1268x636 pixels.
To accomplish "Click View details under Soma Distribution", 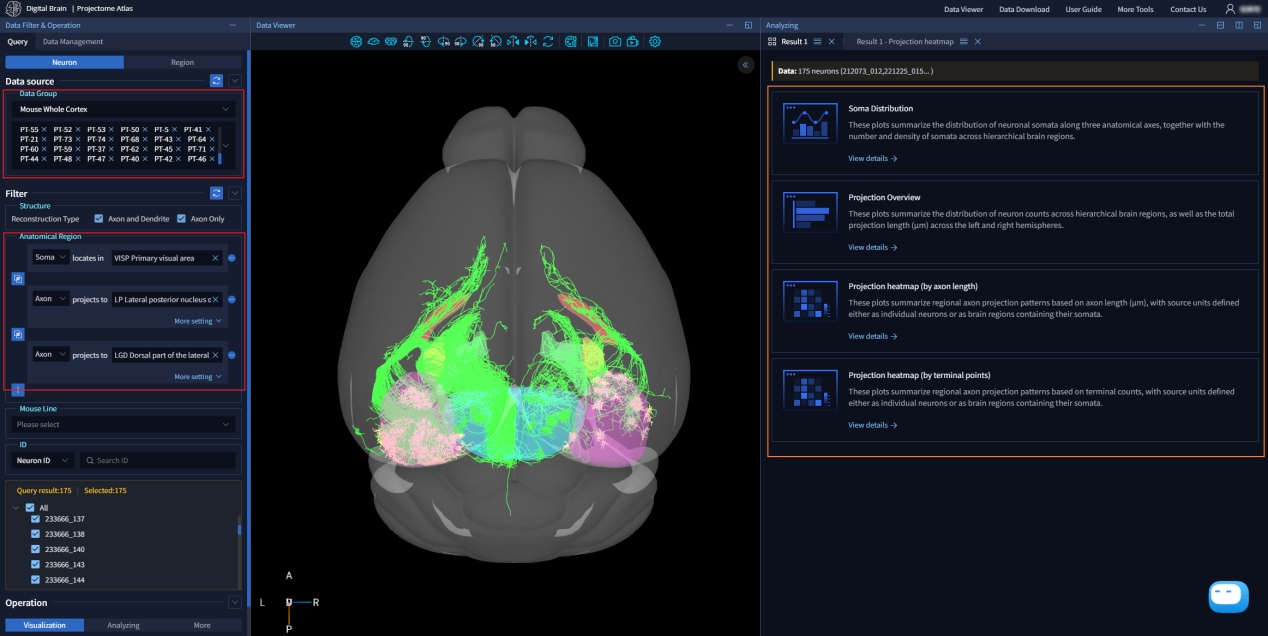I will [x=872, y=158].
